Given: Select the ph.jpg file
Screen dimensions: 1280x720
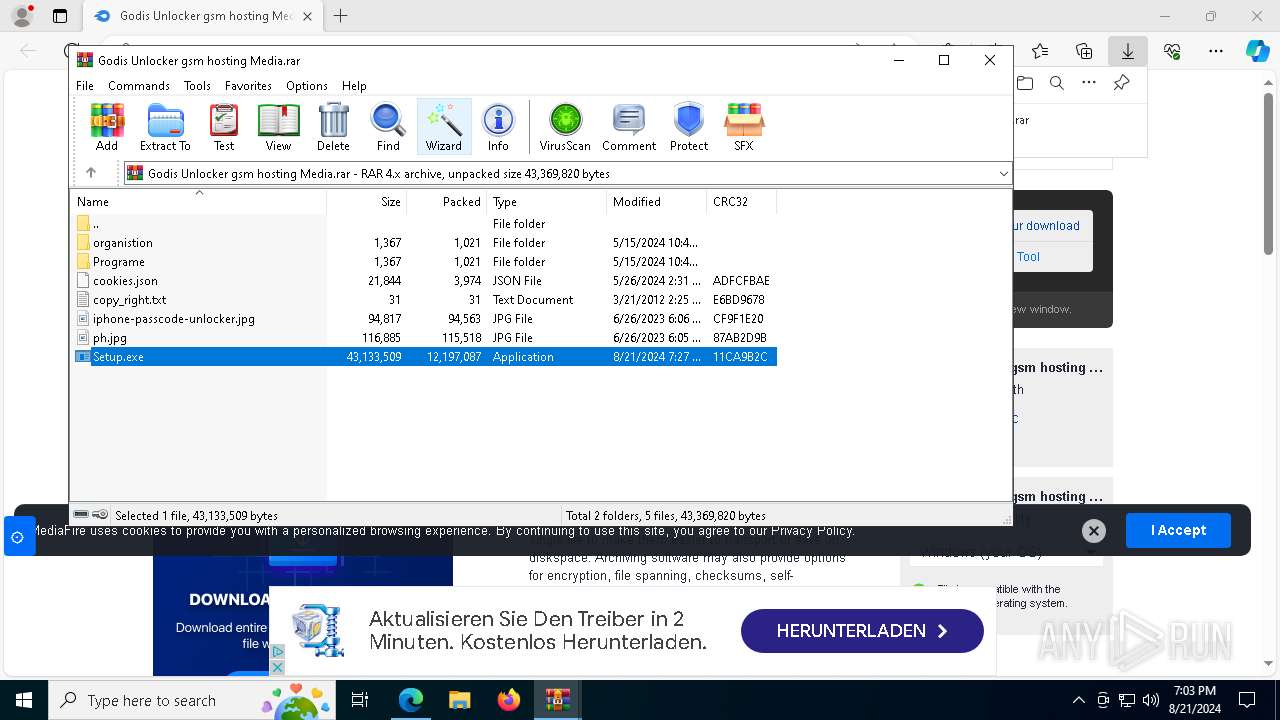Looking at the screenshot, I should [x=424, y=338].
